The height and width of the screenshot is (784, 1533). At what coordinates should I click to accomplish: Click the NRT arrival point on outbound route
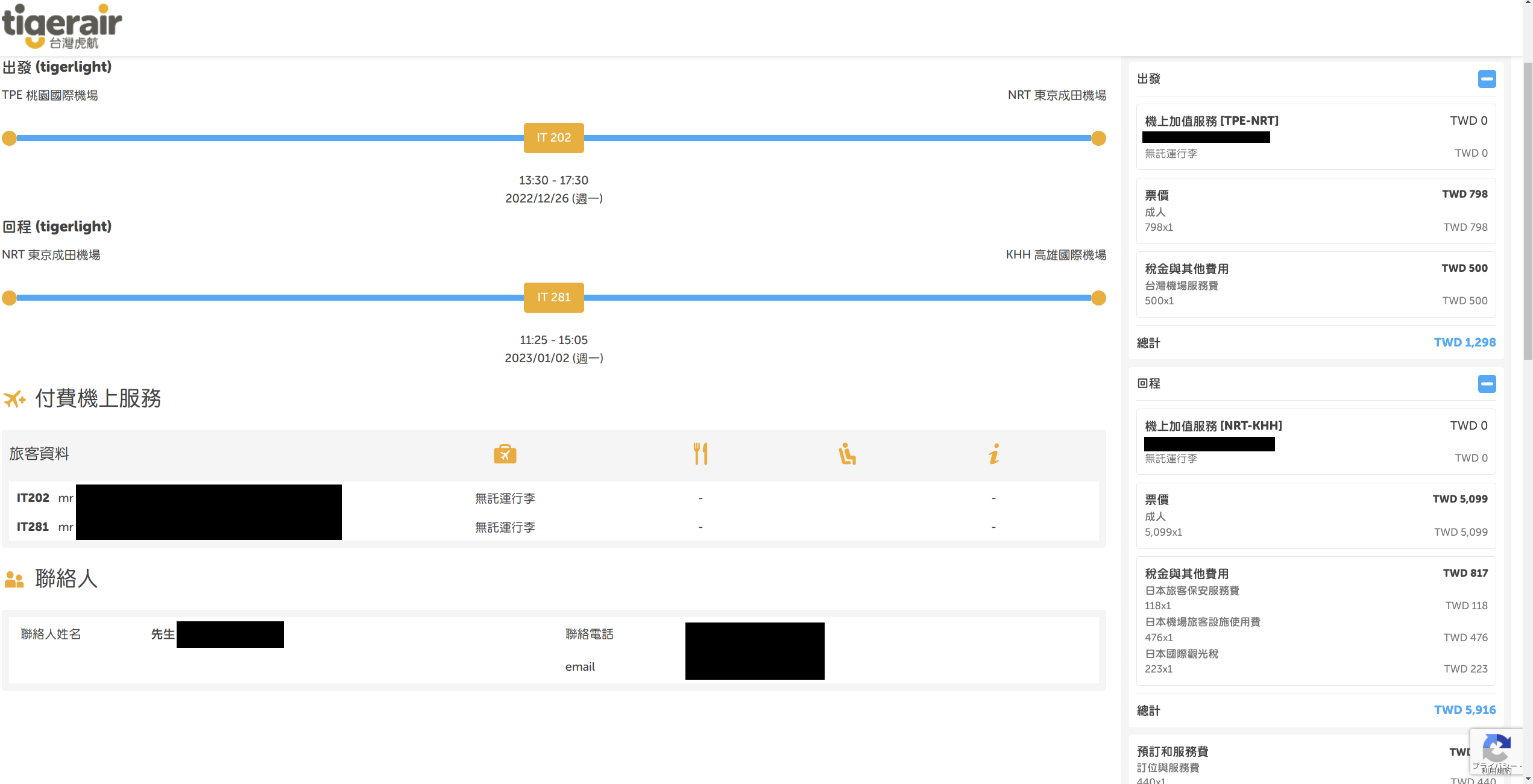pos(1098,138)
